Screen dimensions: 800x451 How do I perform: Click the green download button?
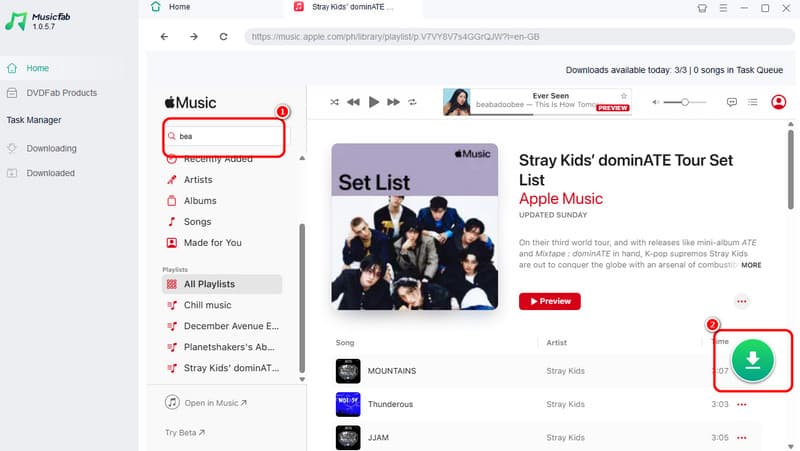pos(753,361)
